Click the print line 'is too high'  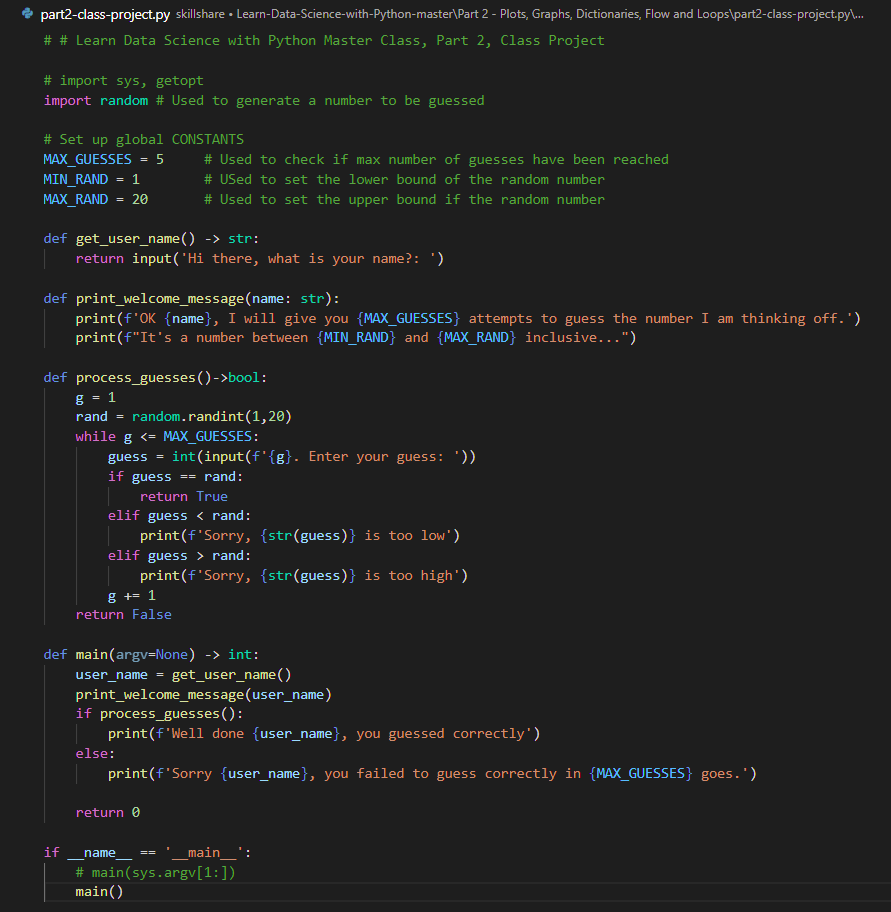(x=304, y=575)
